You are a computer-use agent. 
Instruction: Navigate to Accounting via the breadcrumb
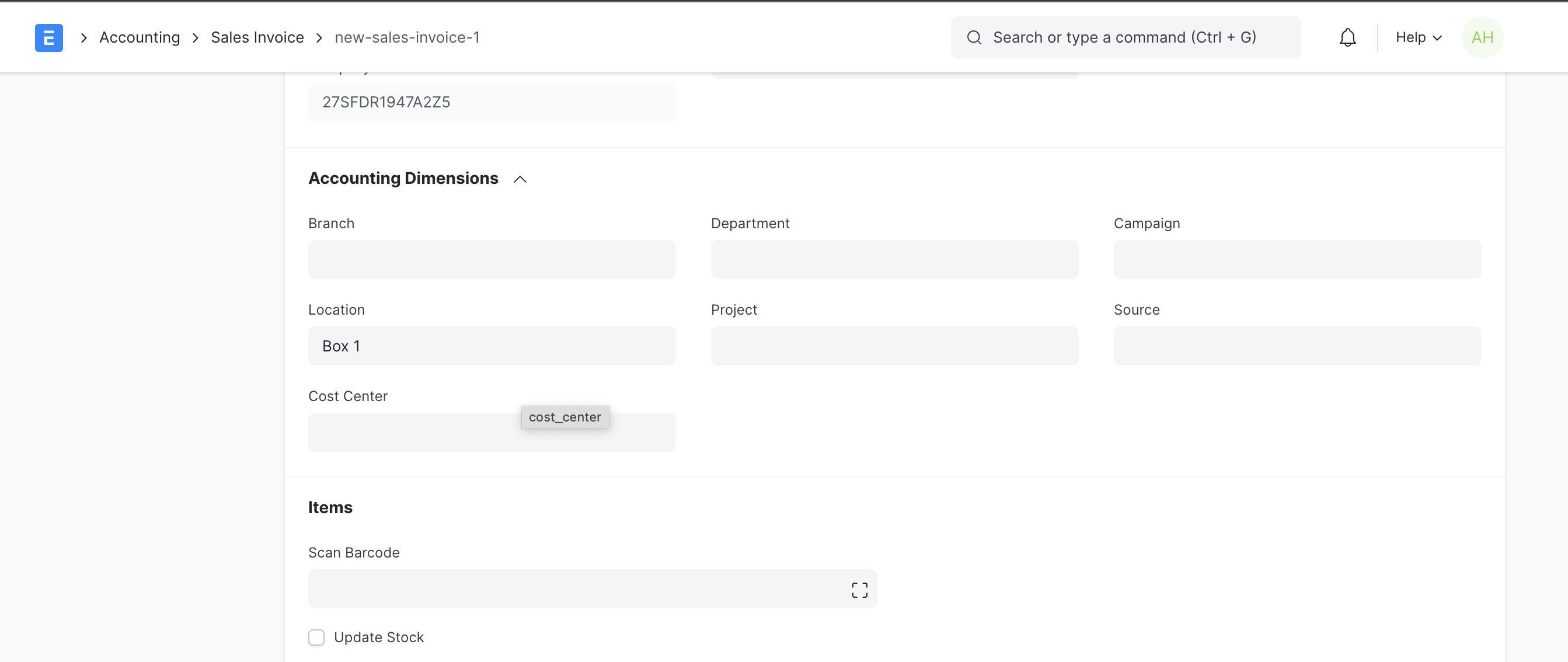[140, 37]
